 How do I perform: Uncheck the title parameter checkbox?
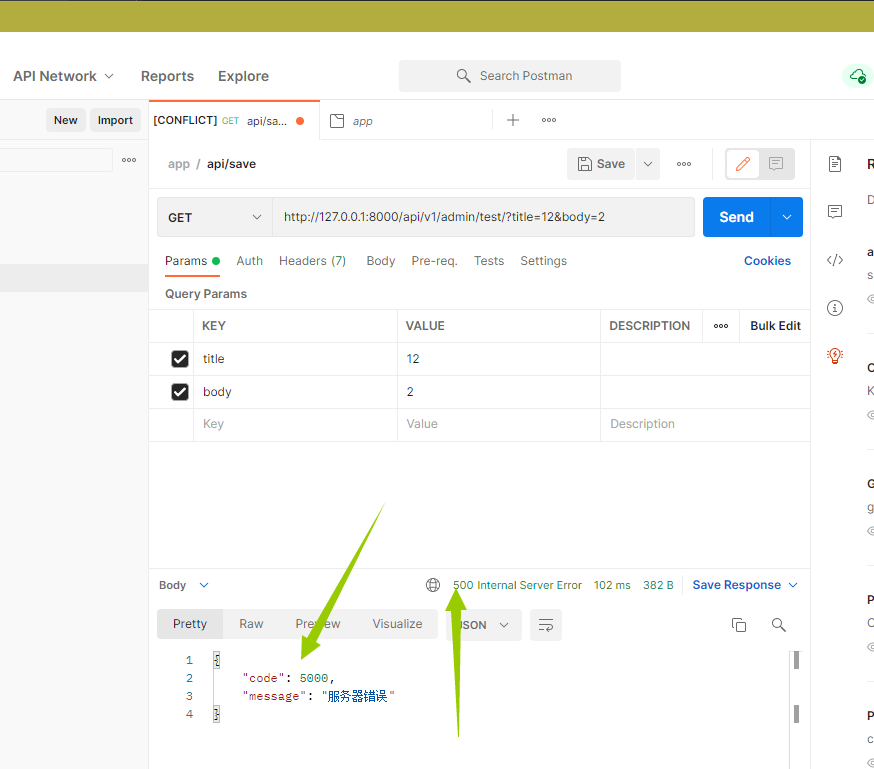[180, 359]
